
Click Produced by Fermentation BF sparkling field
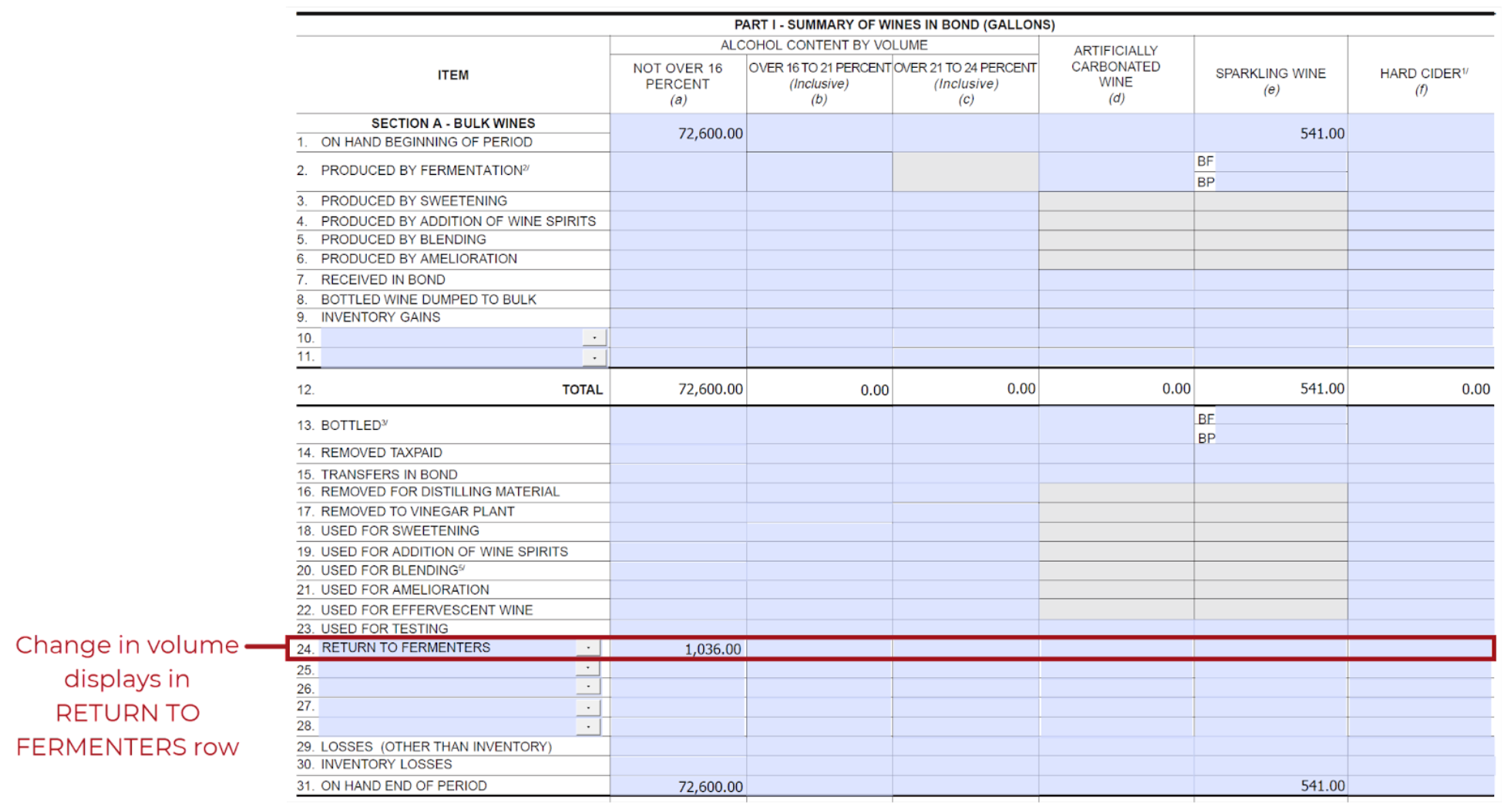tap(1280, 162)
